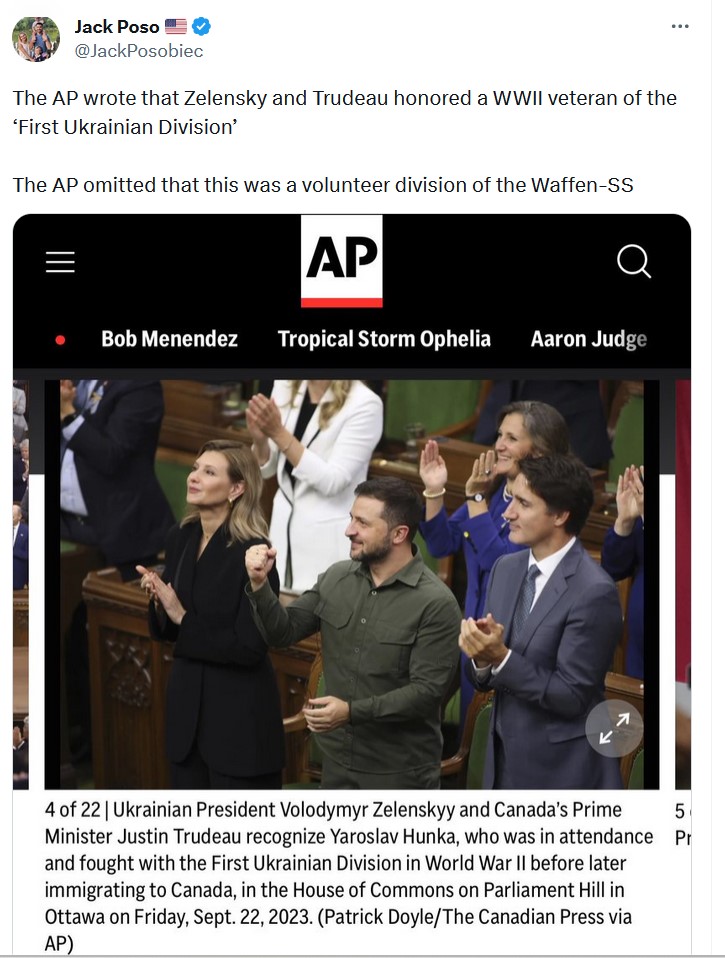This screenshot has width=725, height=958.
Task: Open the Tropical Storm Ophelia topic
Action: (384, 338)
